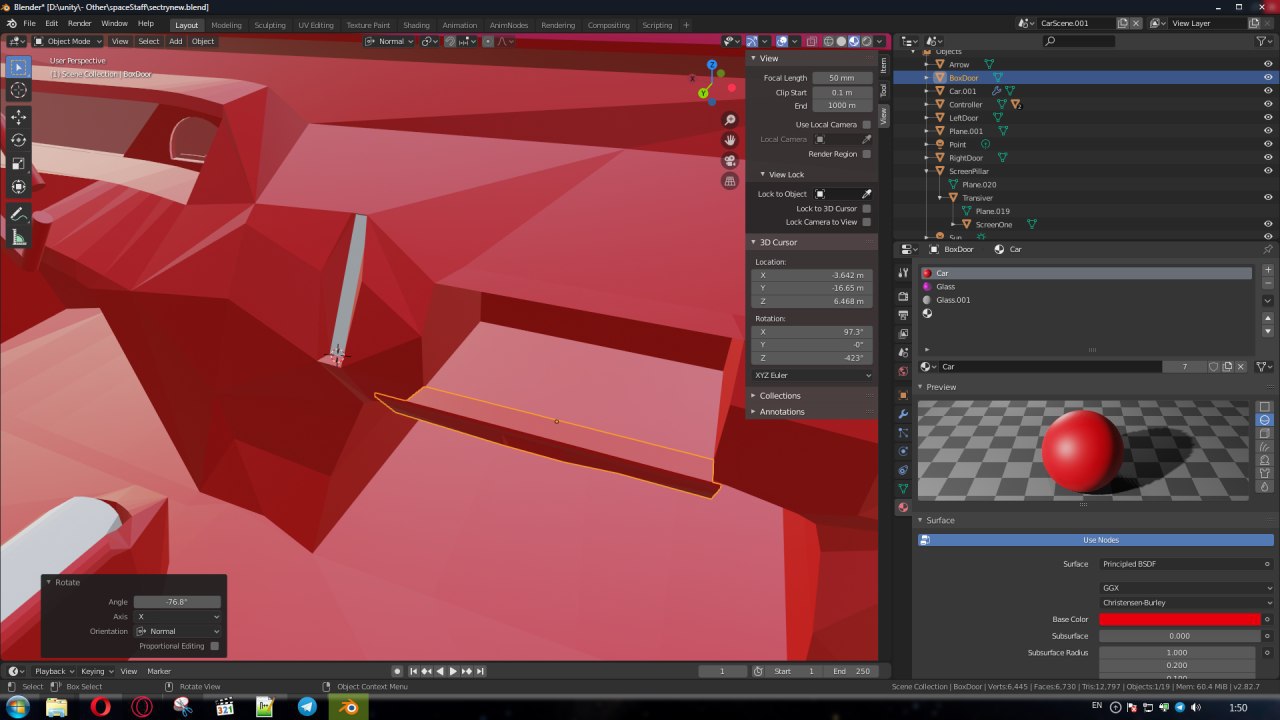Enable Use Local Camera checkbox
The height and width of the screenshot is (720, 1280).
tap(866, 125)
